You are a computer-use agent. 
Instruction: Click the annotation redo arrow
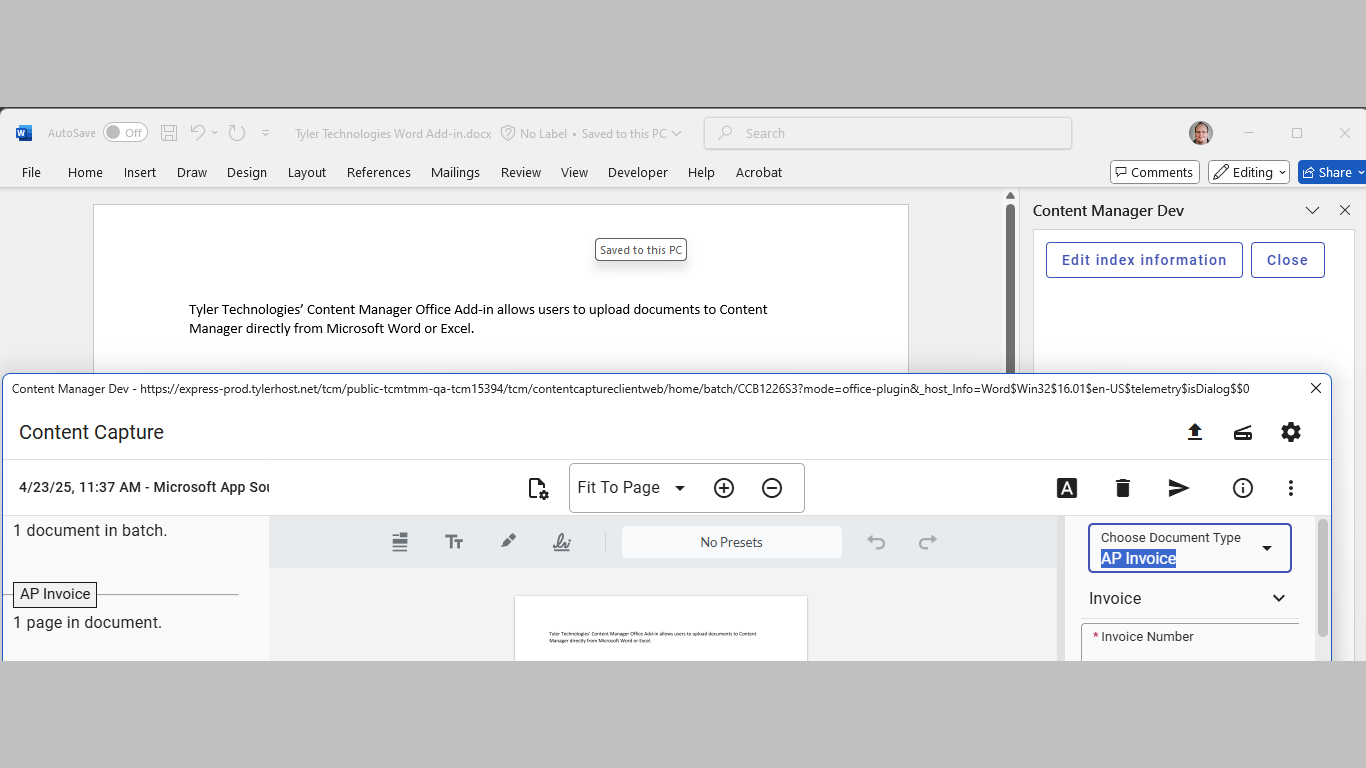pyautogui.click(x=928, y=542)
